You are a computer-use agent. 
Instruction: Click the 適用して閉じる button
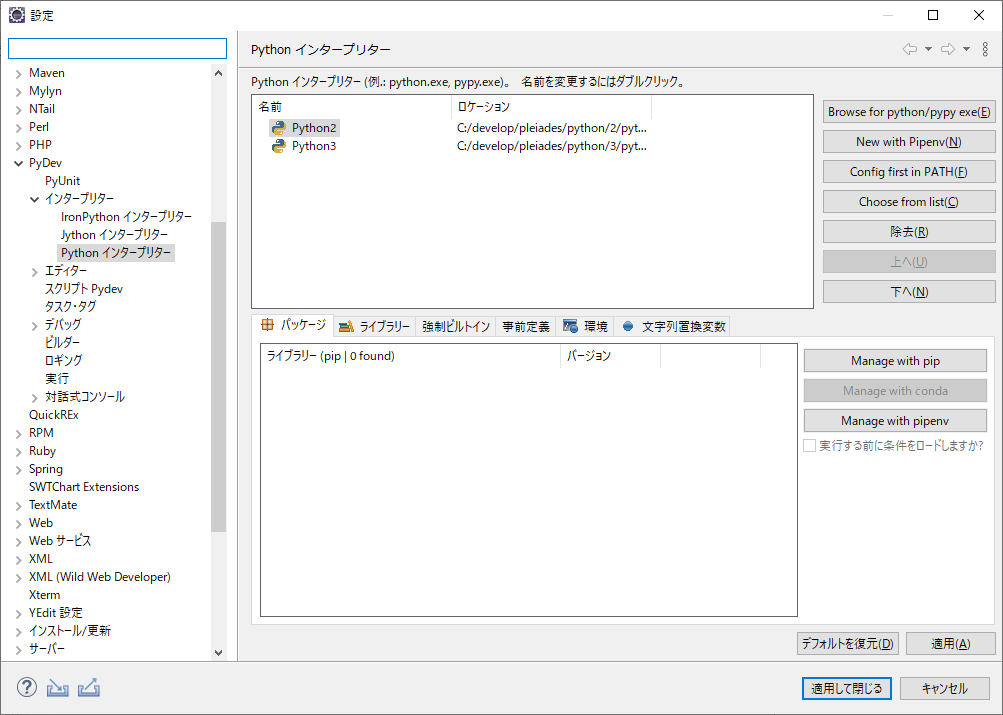[x=846, y=688]
